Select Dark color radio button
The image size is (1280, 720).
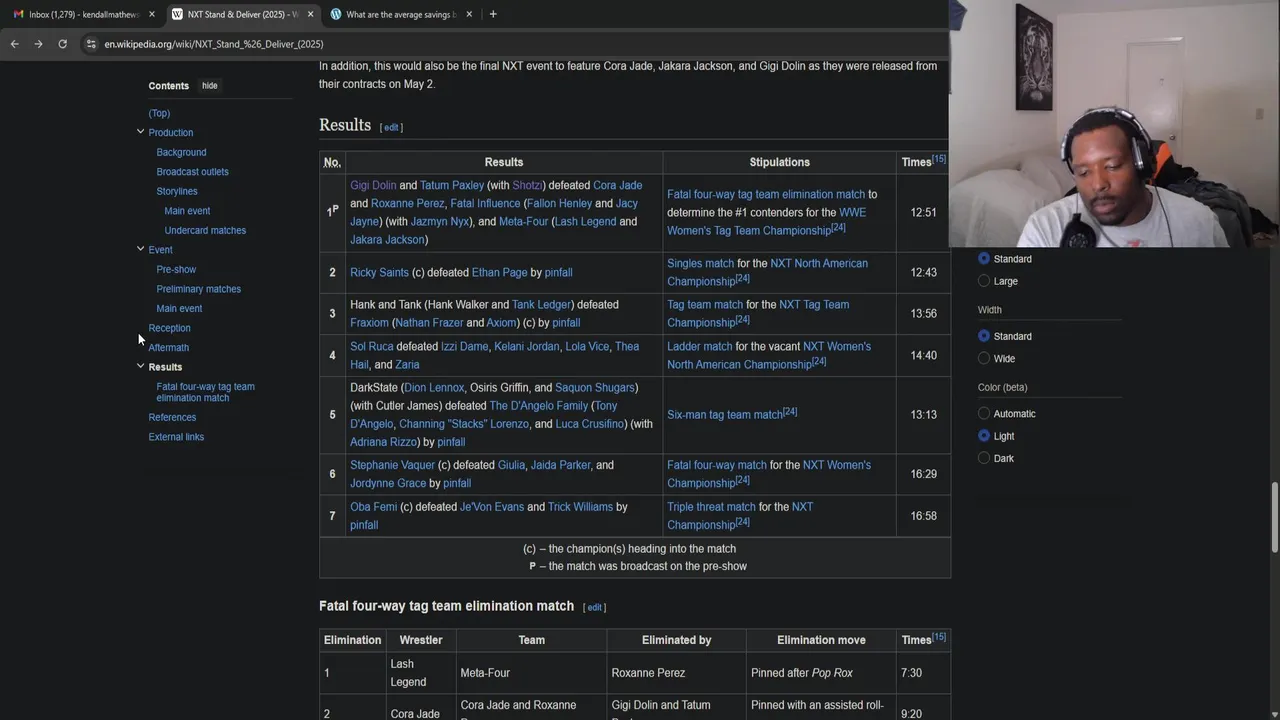984,458
